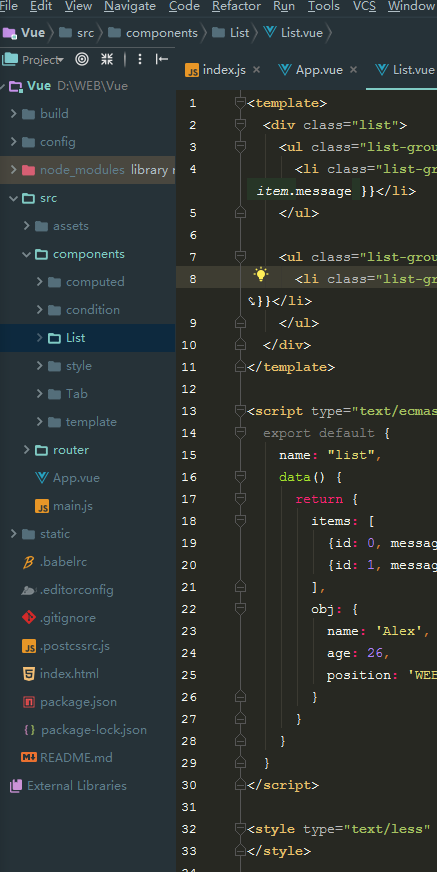Fold the obj object at line 22
Image resolution: width=437 pixels, height=872 pixels.
click(x=240, y=609)
